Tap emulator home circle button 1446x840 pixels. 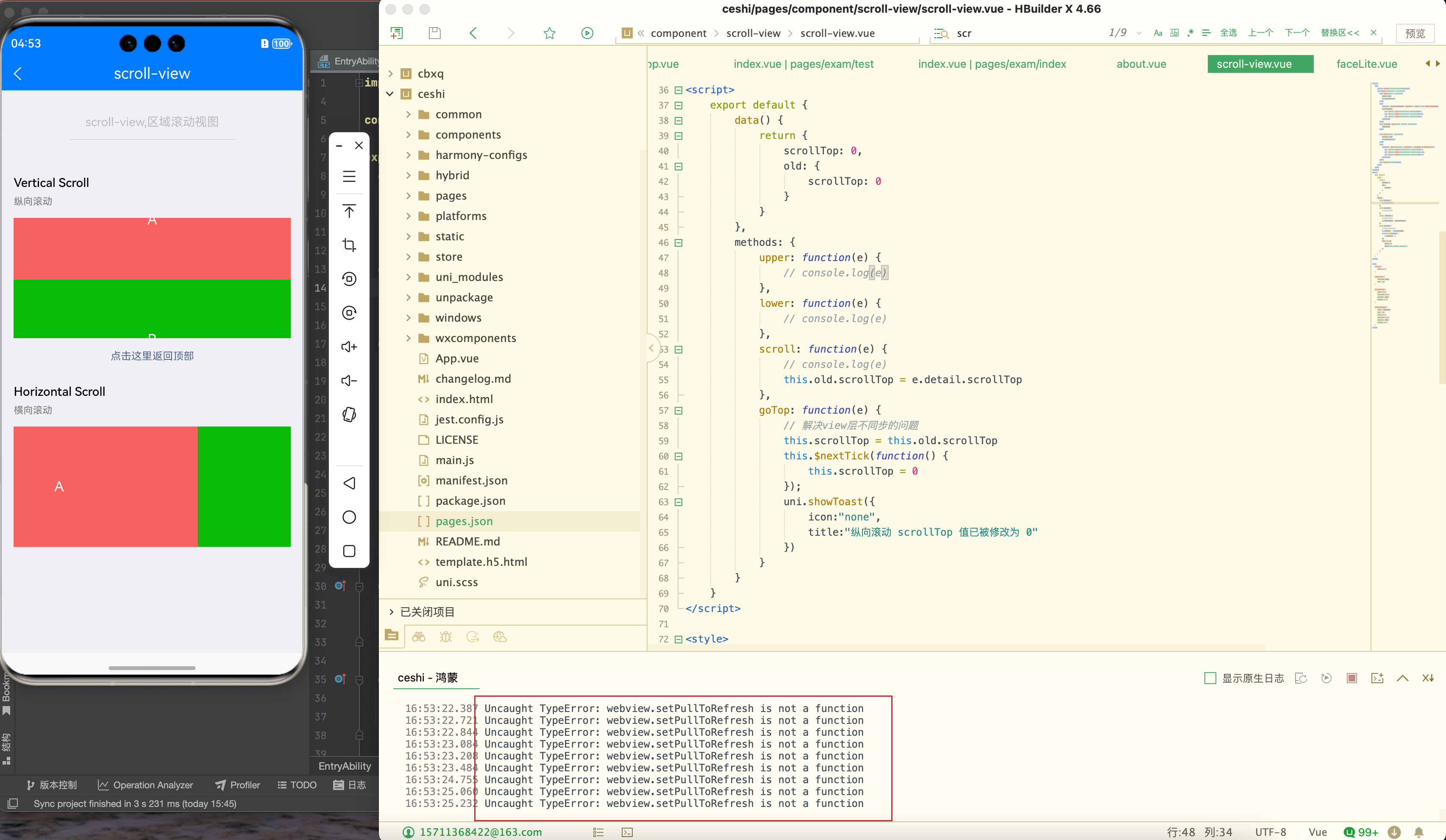tap(350, 517)
